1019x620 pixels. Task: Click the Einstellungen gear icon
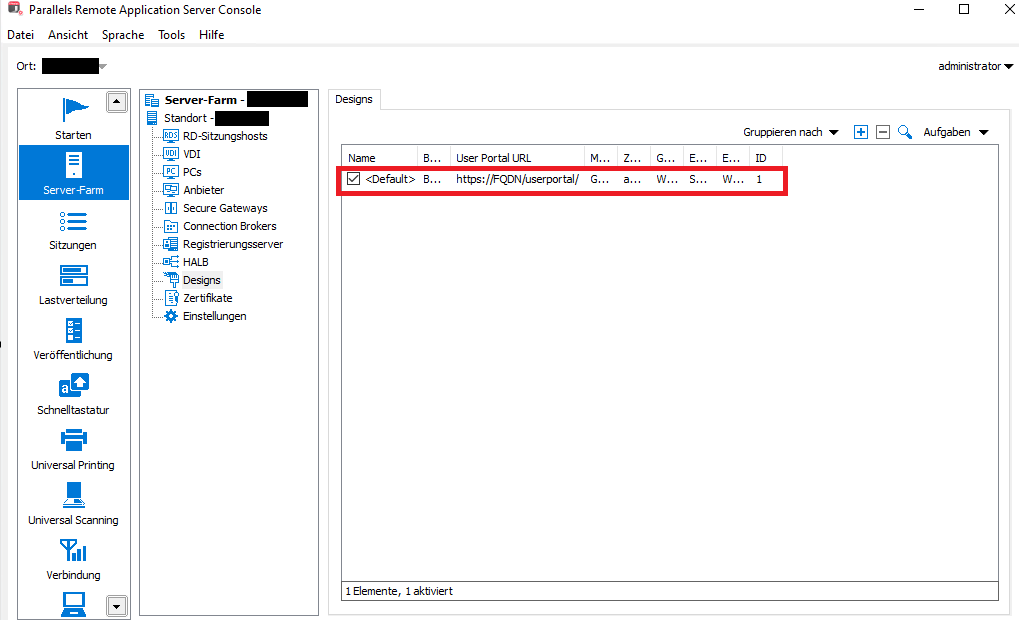coord(171,316)
